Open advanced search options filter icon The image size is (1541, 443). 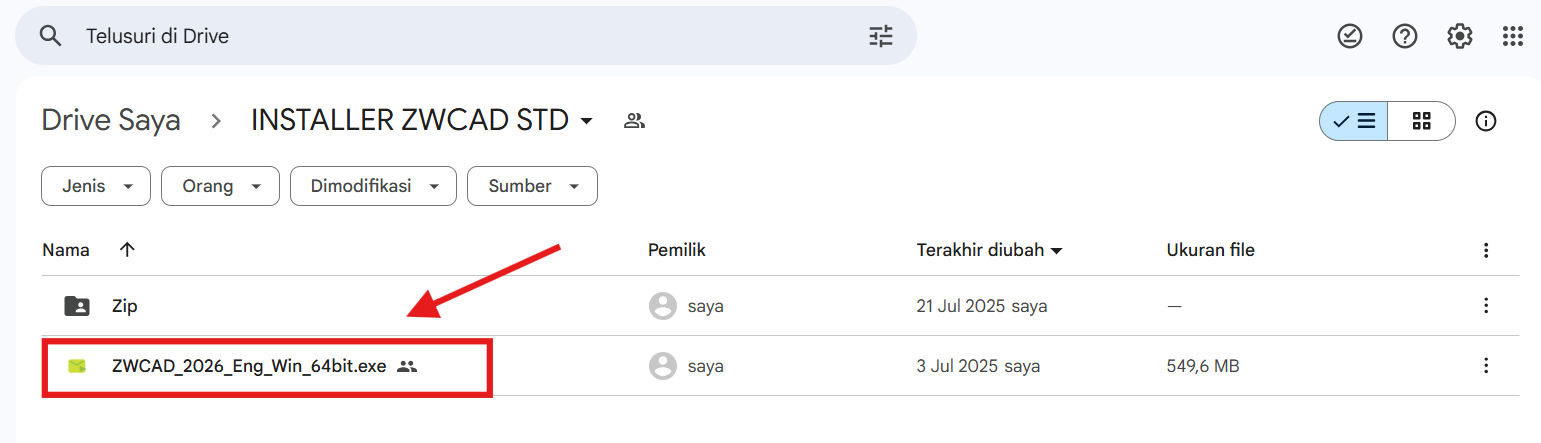880,37
